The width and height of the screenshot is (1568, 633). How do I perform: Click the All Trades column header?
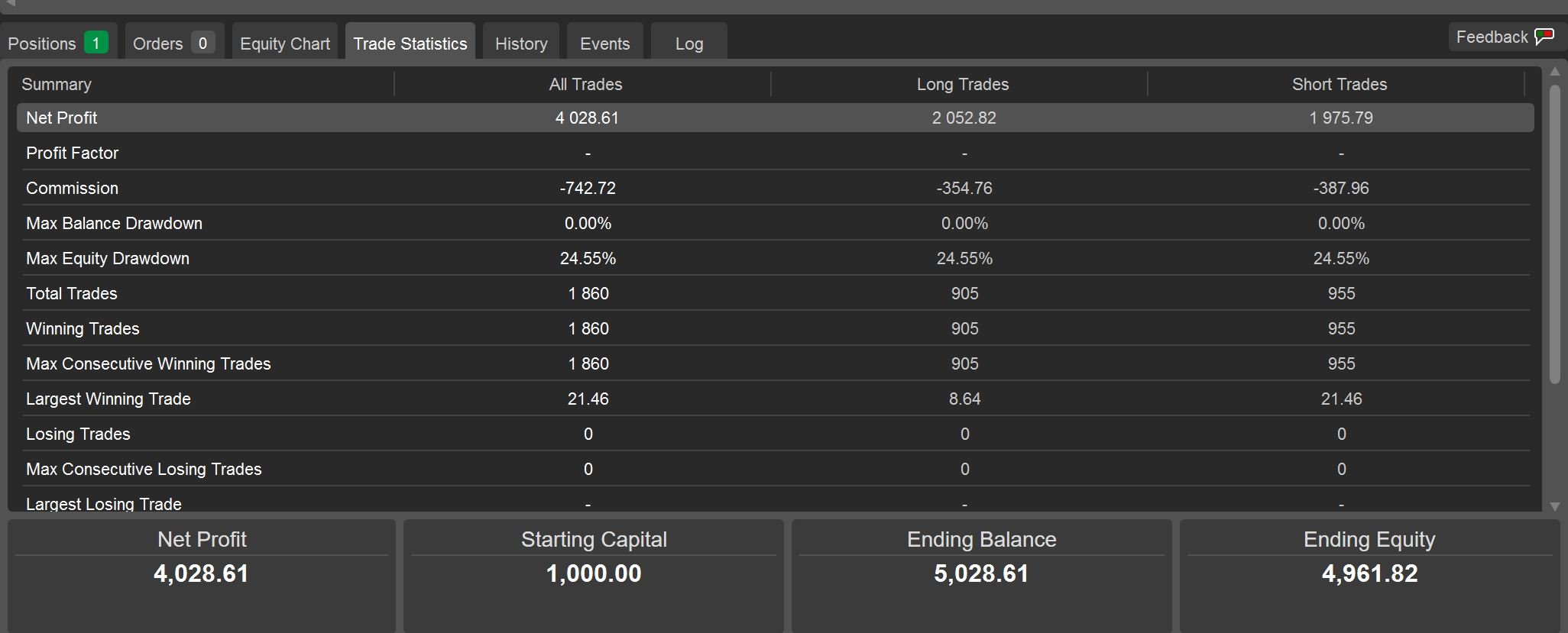[585, 84]
